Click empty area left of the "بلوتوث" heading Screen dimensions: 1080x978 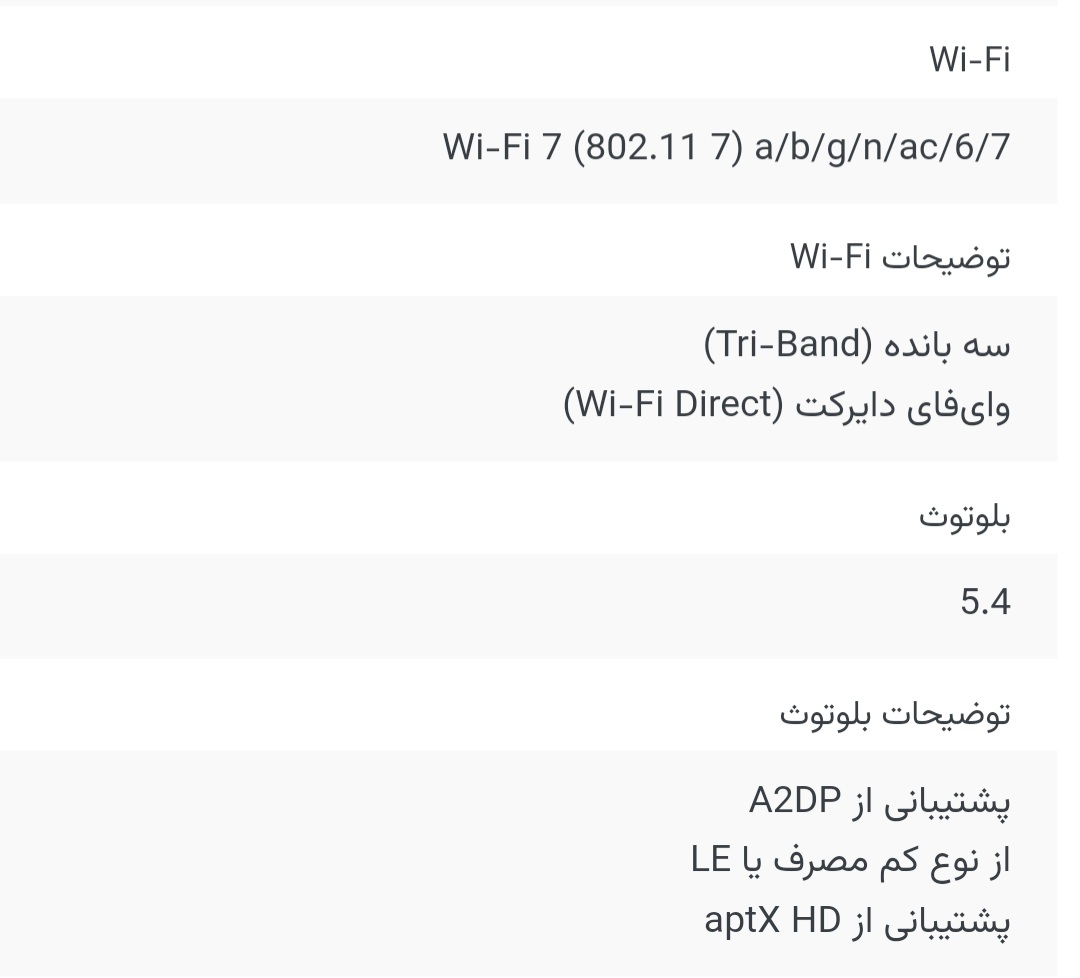[450, 518]
